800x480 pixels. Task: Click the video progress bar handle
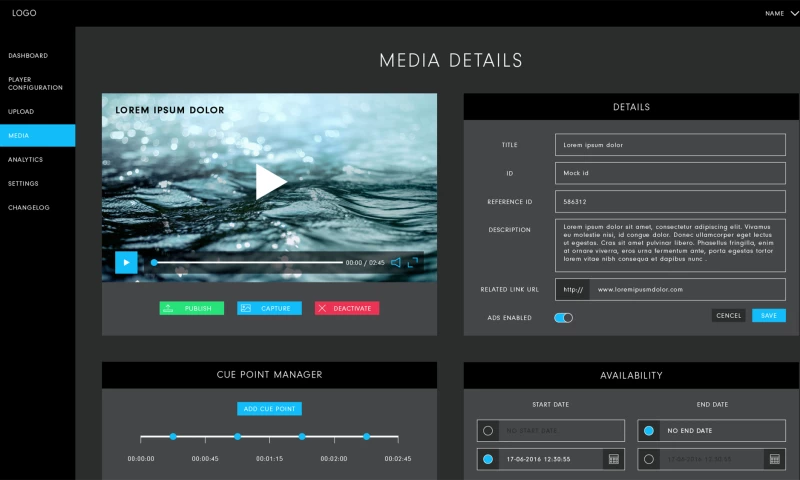[x=154, y=263]
